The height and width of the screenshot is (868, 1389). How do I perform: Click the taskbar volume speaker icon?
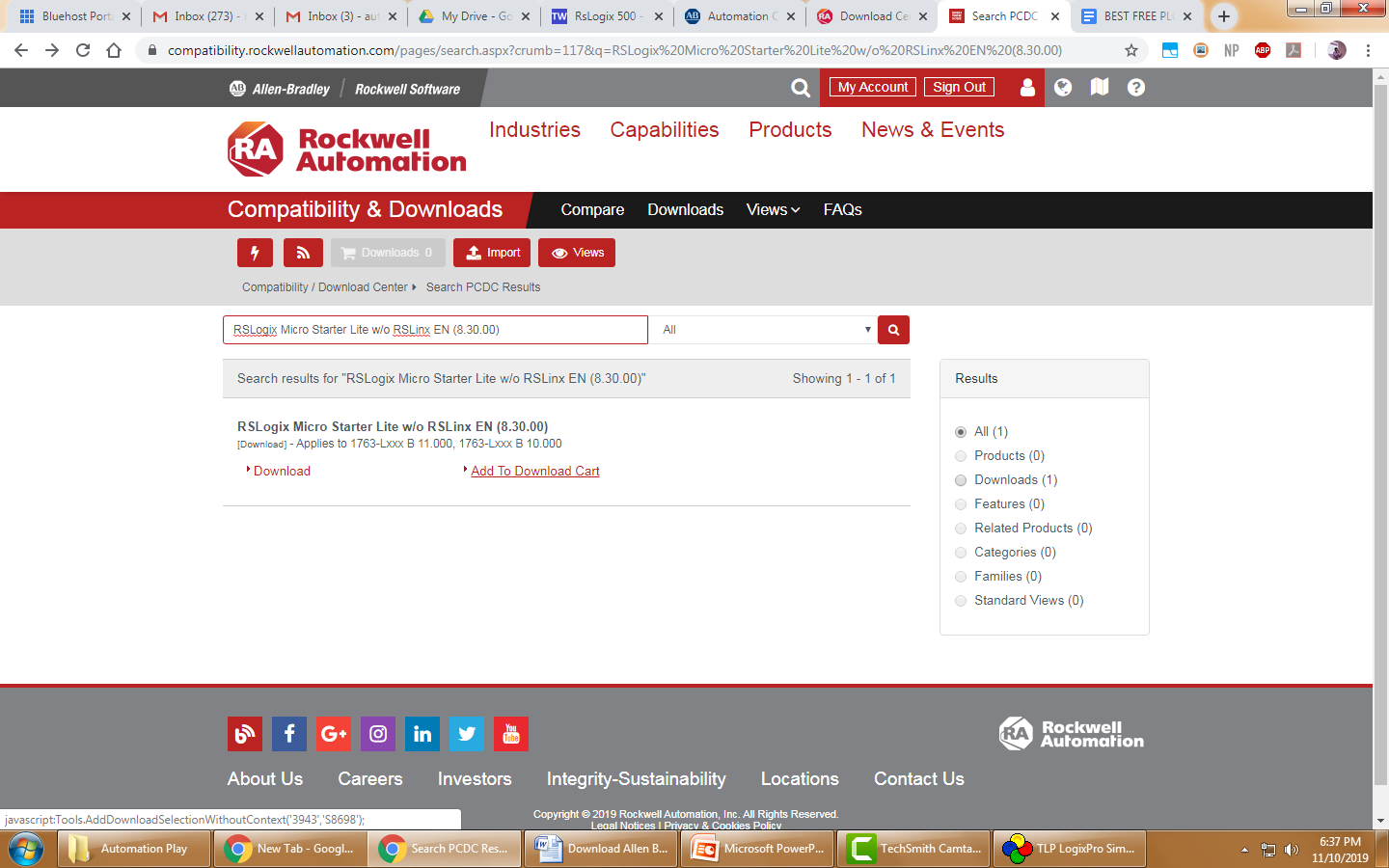1292,850
